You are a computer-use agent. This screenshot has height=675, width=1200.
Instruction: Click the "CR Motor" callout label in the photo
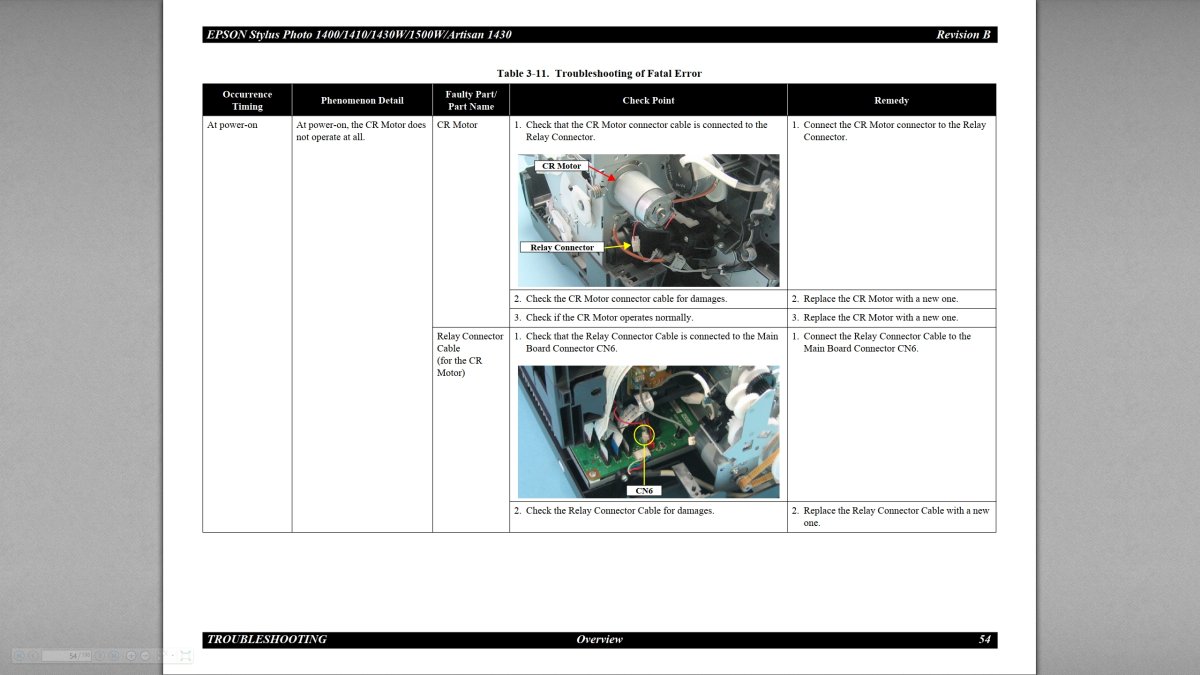click(561, 166)
